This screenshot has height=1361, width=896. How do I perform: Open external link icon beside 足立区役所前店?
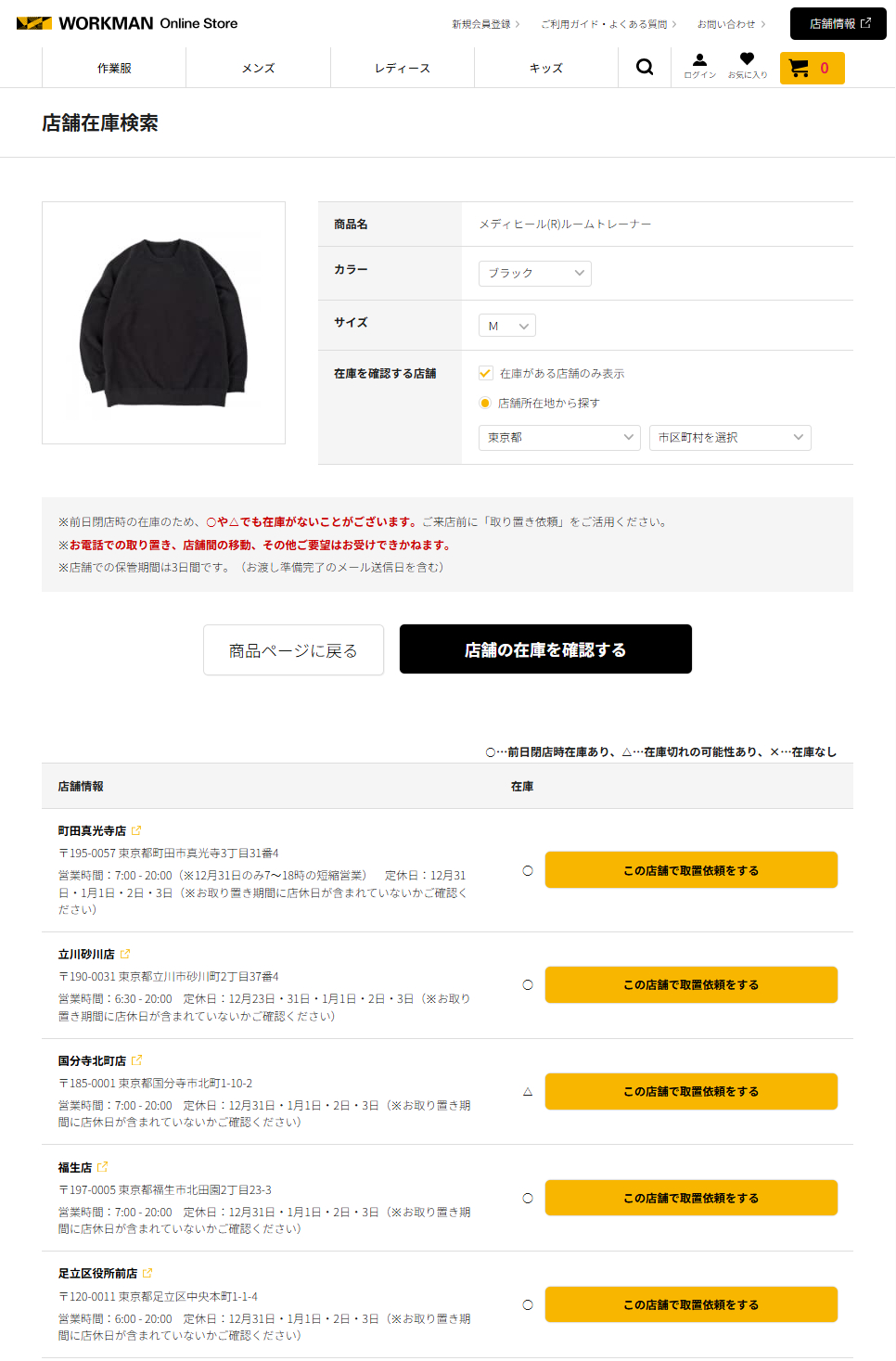147,1273
